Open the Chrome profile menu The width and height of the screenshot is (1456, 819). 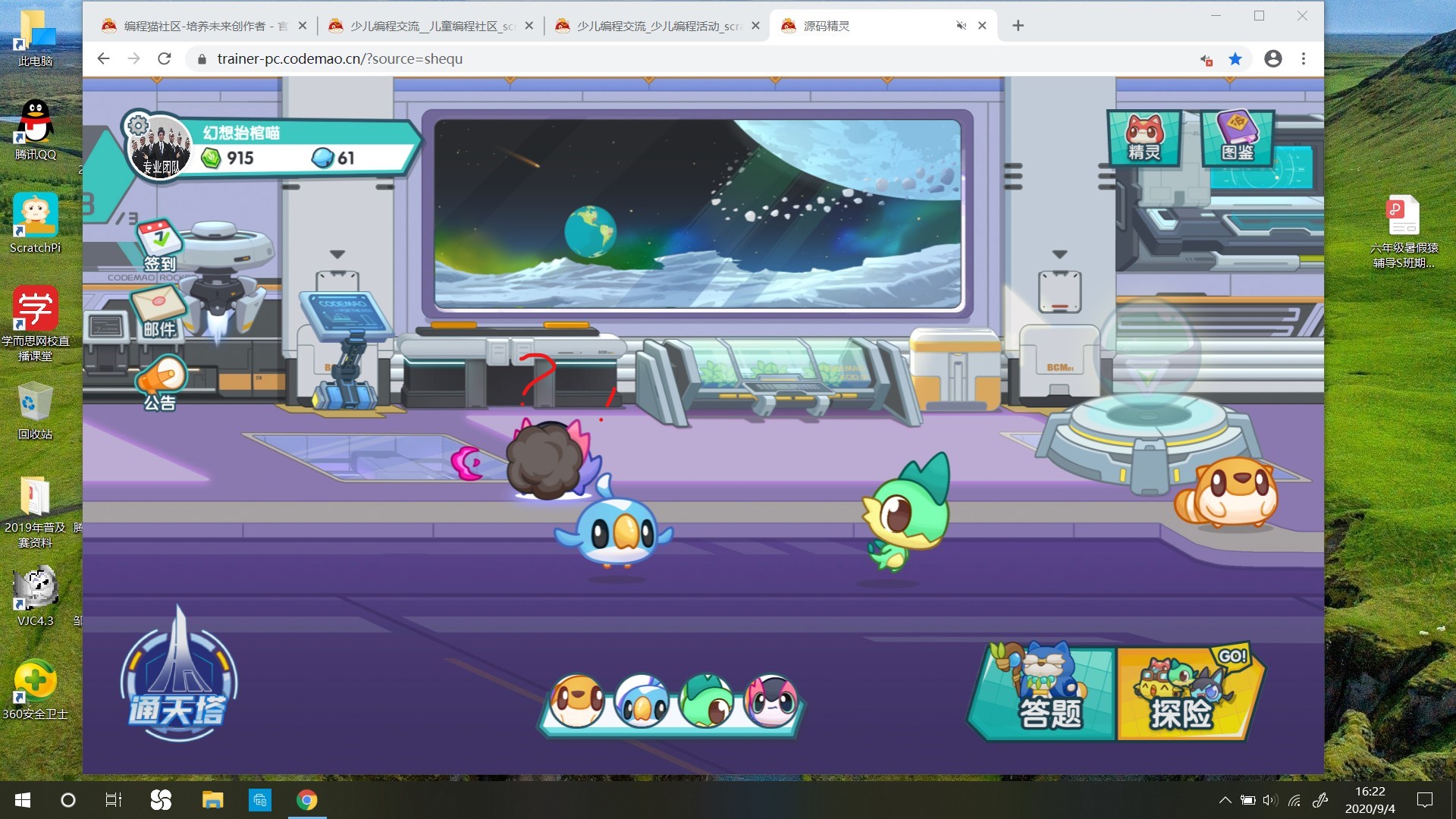pos(1273,58)
